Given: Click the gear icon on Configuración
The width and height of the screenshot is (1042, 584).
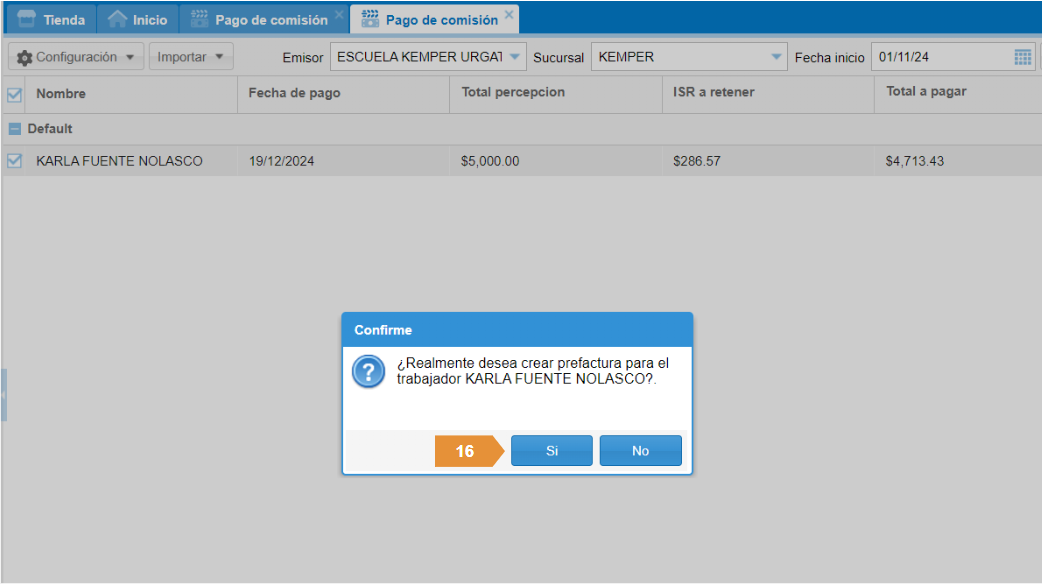Looking at the screenshot, I should (x=25, y=58).
